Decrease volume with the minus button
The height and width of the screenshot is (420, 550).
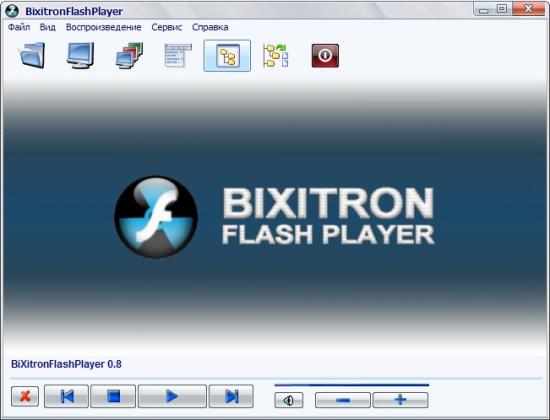tap(343, 400)
